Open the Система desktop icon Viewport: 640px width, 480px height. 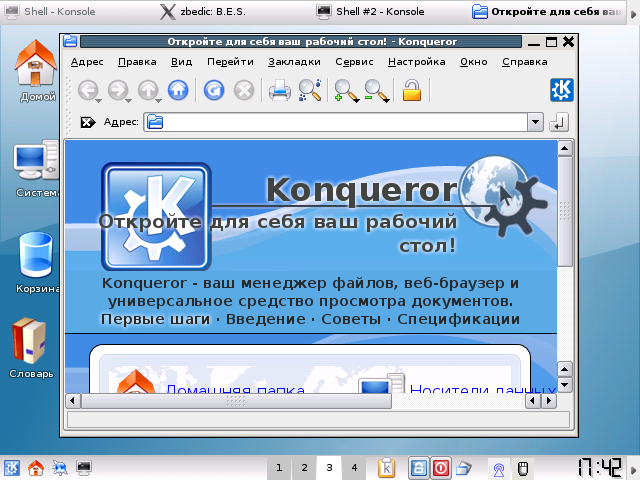[36, 169]
